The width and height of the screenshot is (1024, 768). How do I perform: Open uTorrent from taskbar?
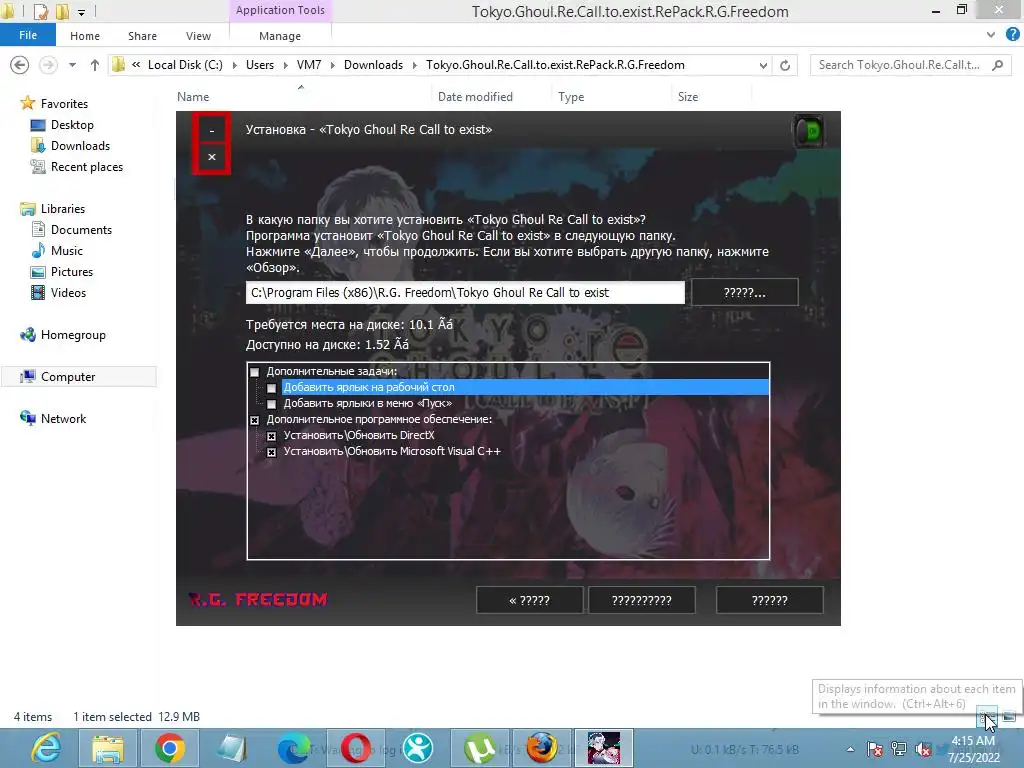click(x=480, y=748)
